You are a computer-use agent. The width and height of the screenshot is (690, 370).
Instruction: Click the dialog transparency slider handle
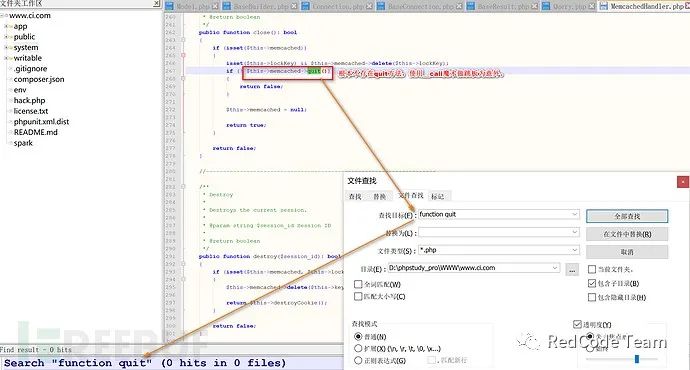[x=637, y=359]
